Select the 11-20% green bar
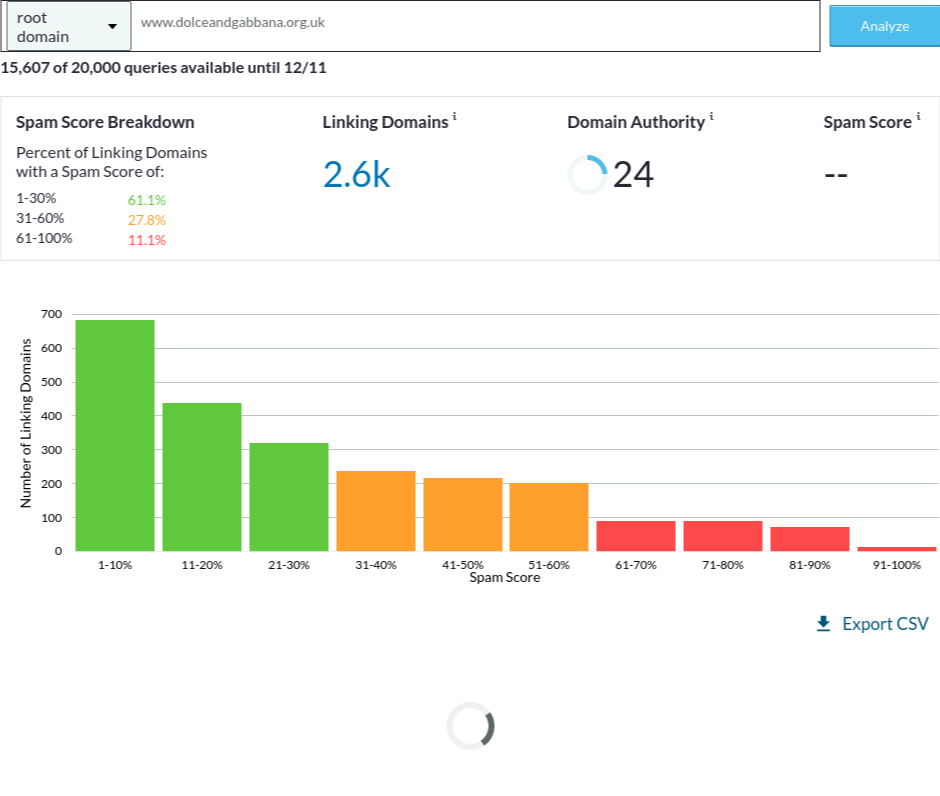This screenshot has width=940, height=796. coord(202,477)
